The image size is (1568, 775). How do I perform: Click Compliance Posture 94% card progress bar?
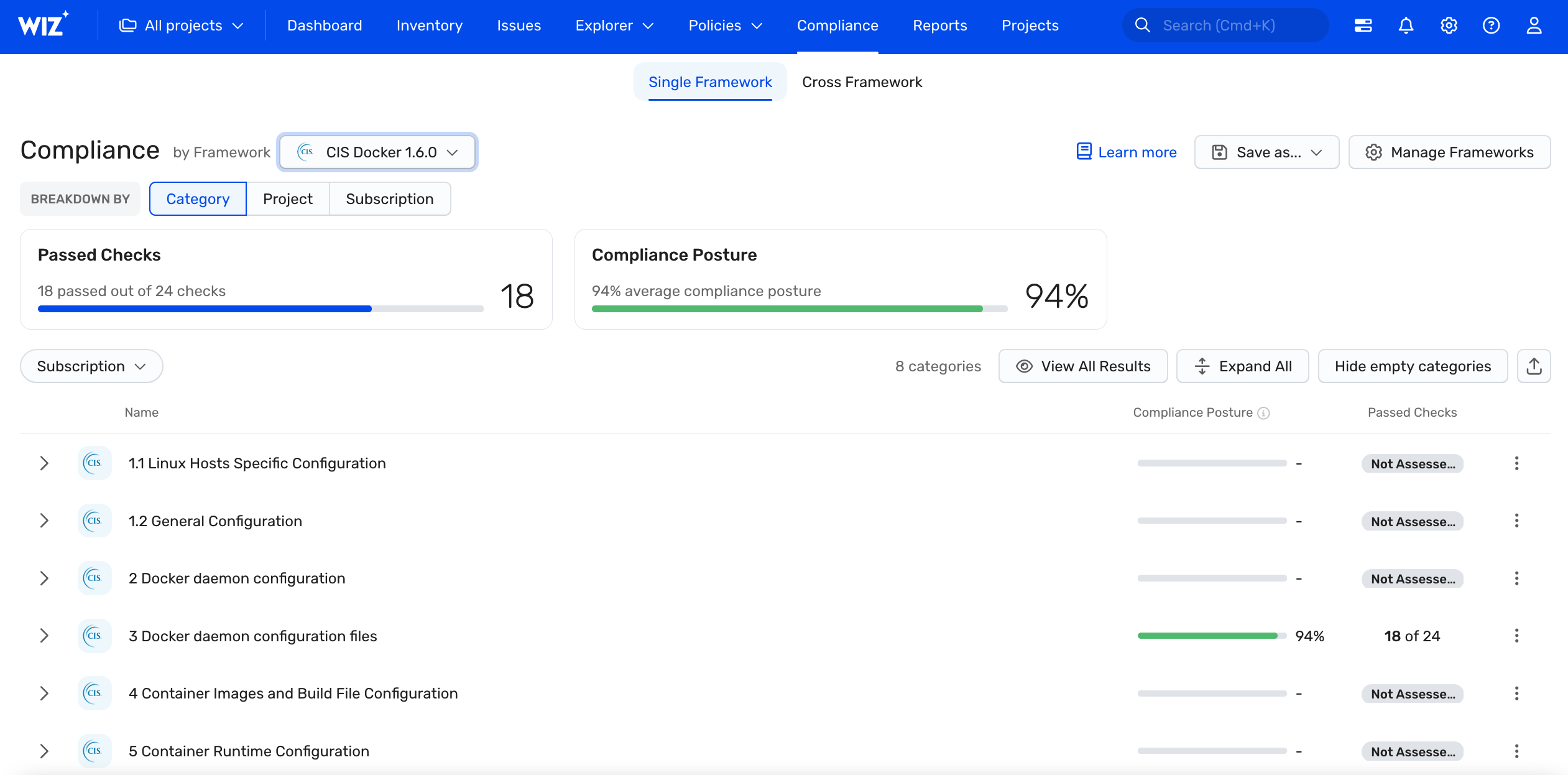coord(800,309)
